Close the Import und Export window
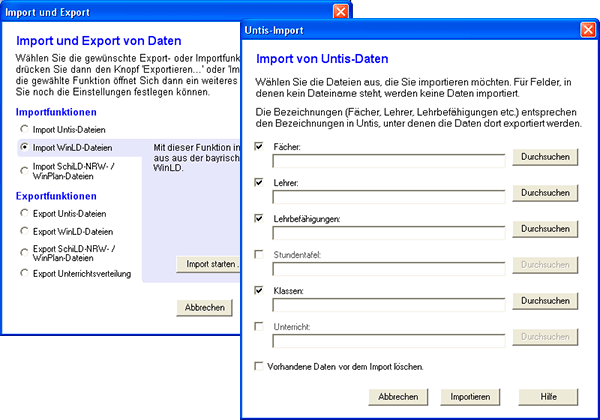600x420 pixels. [341, 11]
